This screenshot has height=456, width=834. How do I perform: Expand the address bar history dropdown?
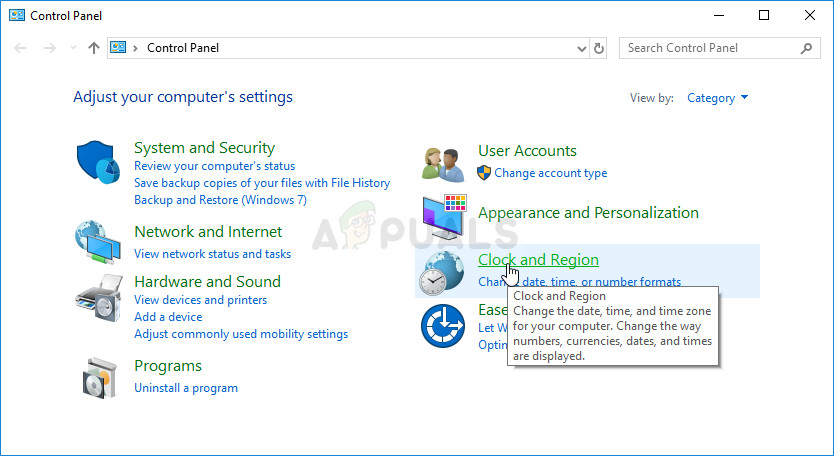(x=583, y=48)
